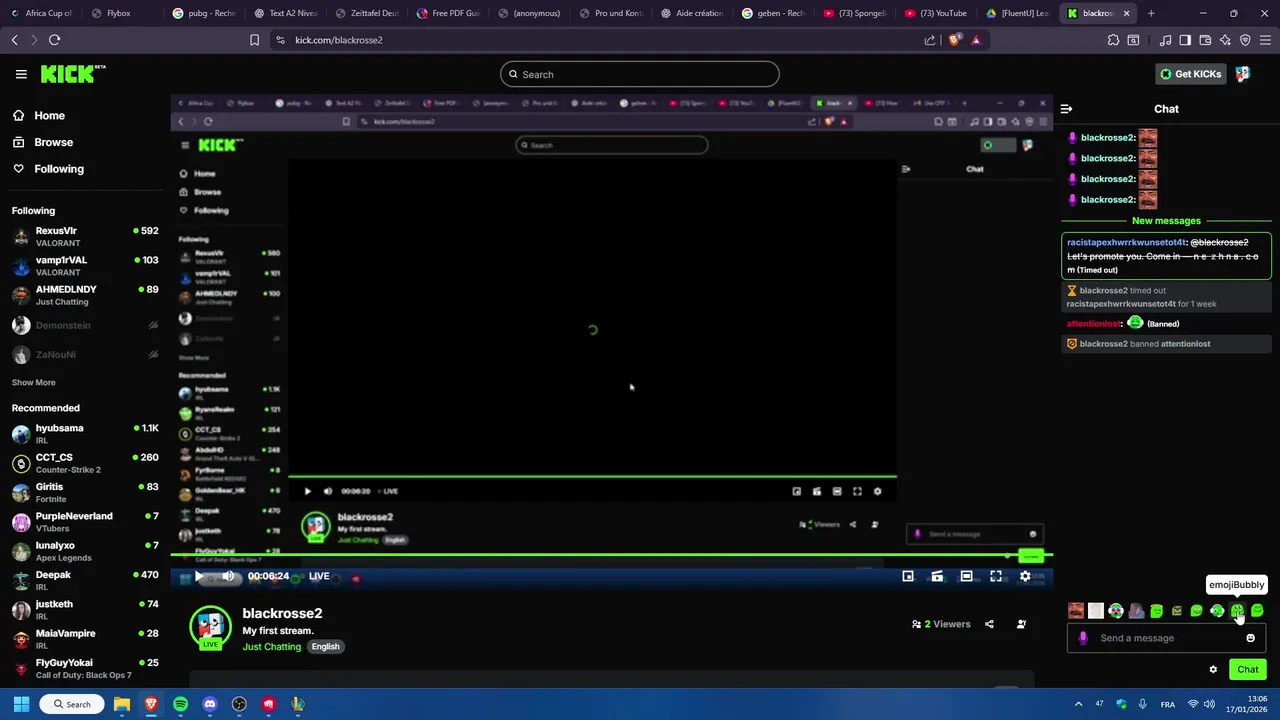
Task: Insert the first angry-face emote in emote bar
Action: coord(1076,610)
